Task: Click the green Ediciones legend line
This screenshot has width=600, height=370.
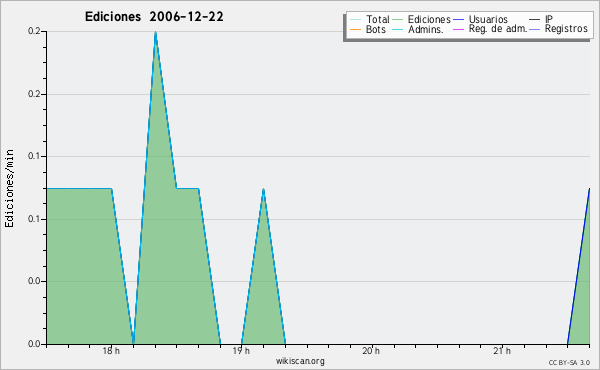Action: [398, 20]
